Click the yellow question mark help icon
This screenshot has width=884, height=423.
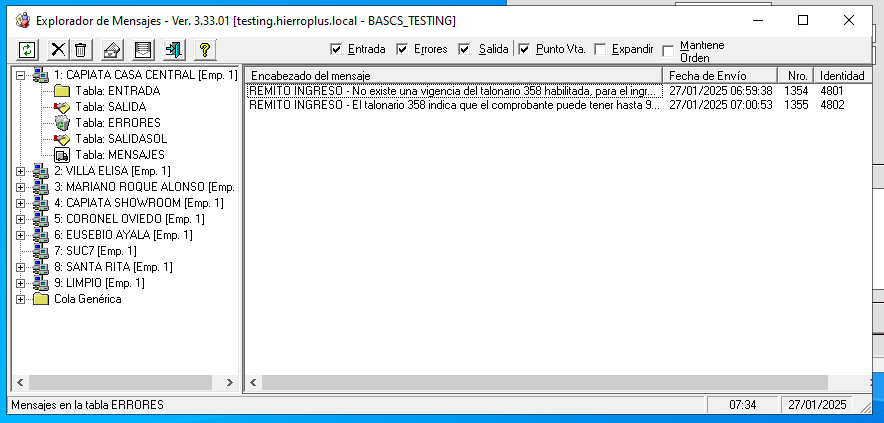pyautogui.click(x=204, y=49)
